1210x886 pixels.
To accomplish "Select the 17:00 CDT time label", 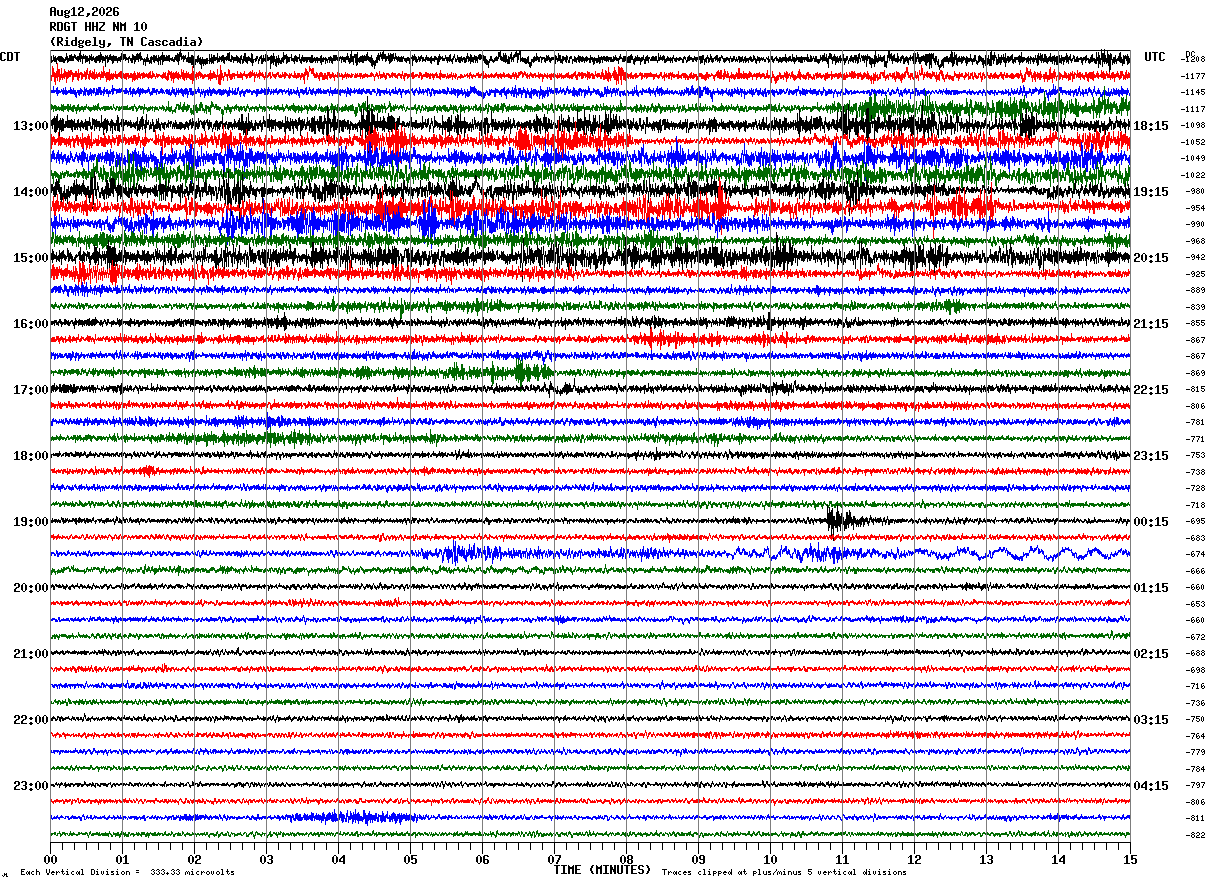I will [x=31, y=390].
